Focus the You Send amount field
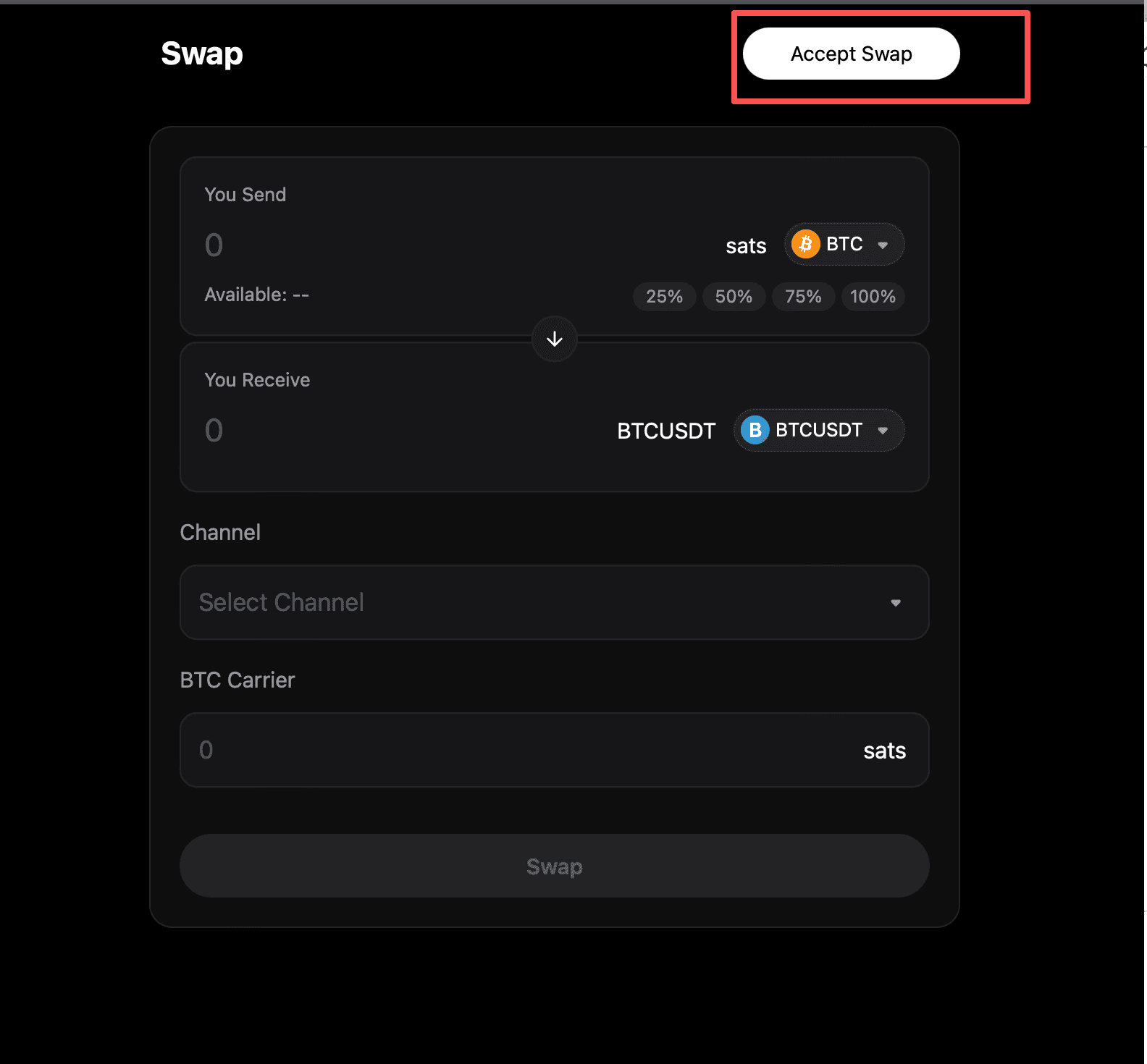The image size is (1147, 1064). (x=456, y=245)
